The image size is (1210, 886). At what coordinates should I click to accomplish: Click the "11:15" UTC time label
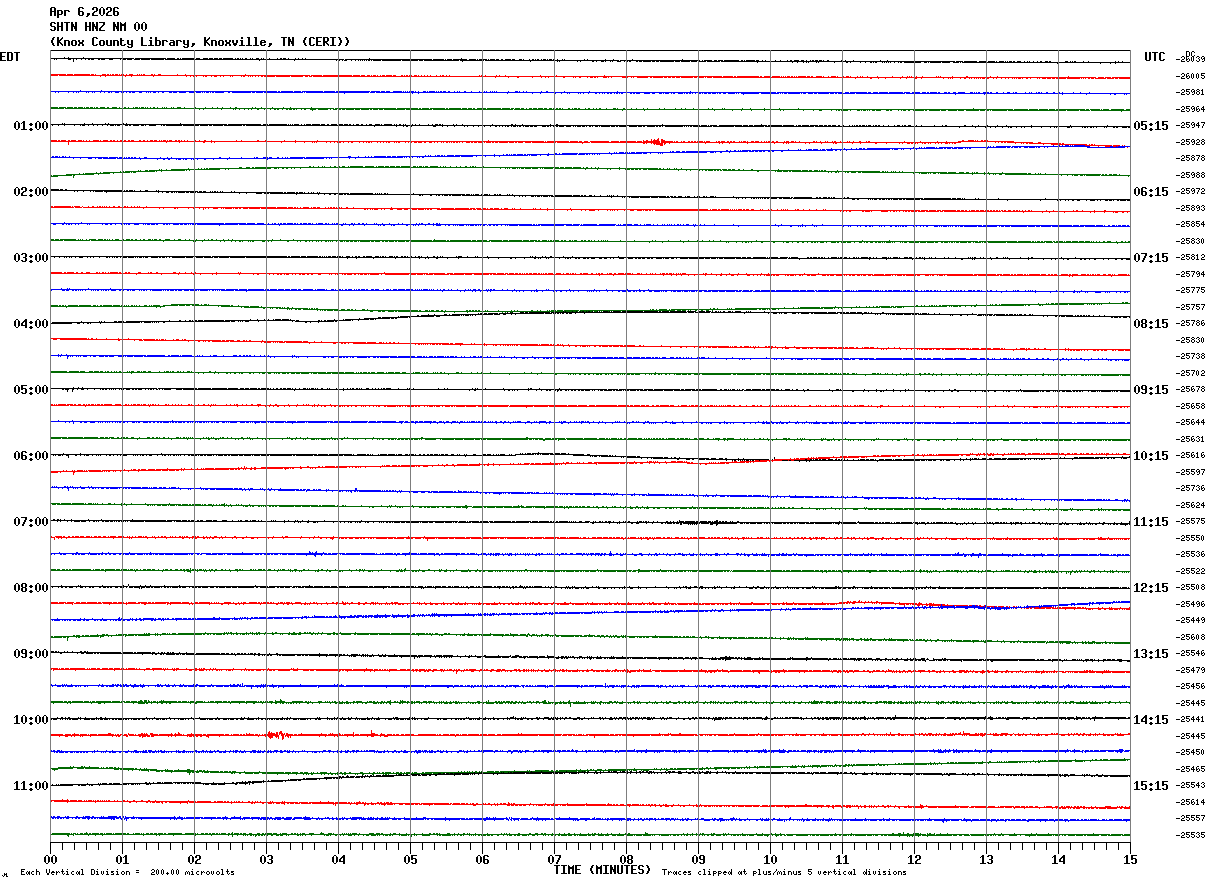point(1151,522)
